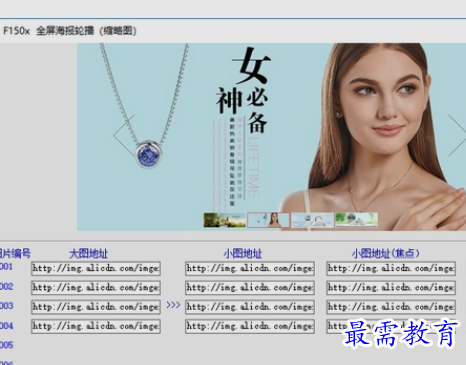Click the 小图地址 field in row 002

pyautogui.click(x=250, y=288)
